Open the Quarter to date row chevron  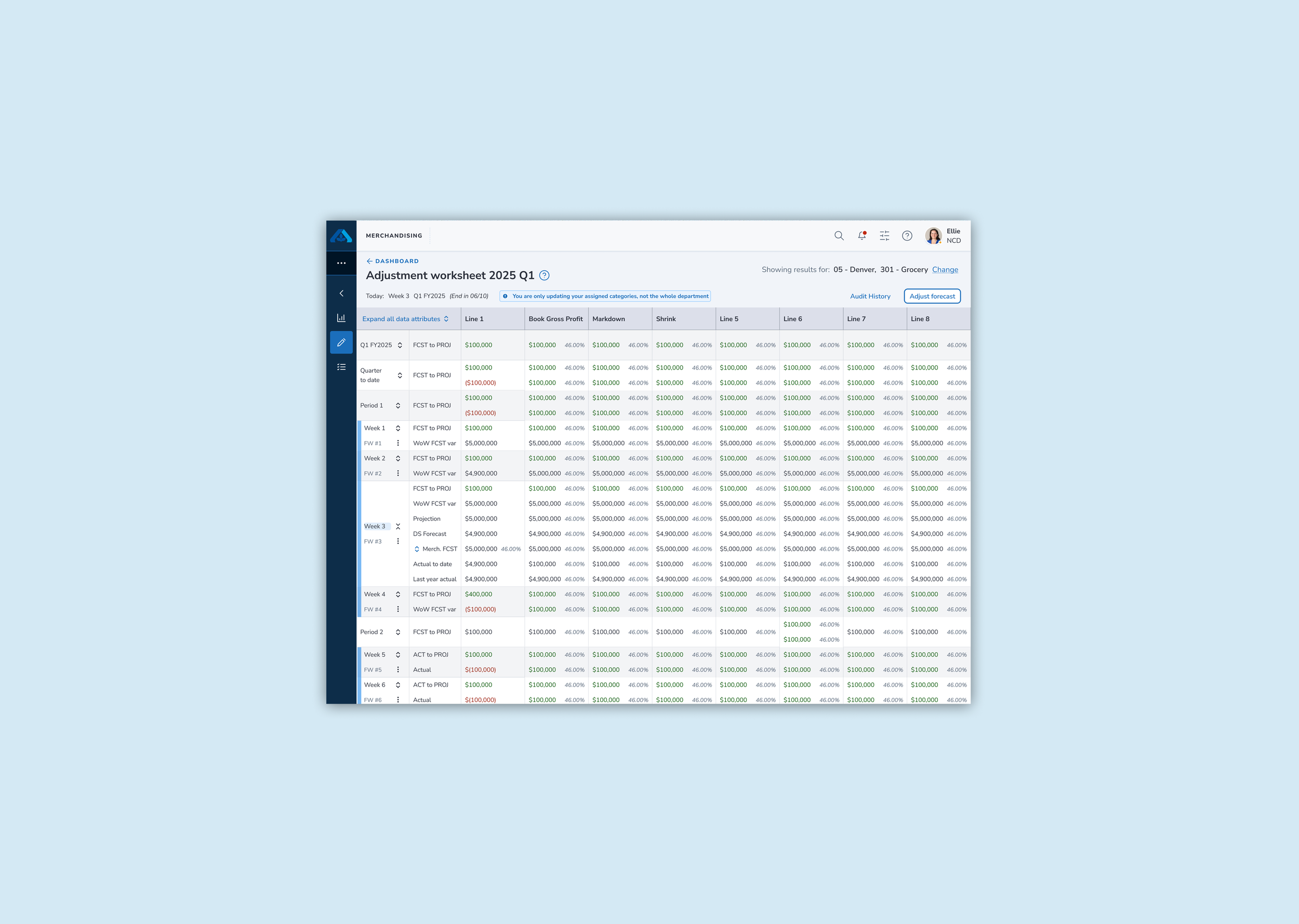(400, 375)
